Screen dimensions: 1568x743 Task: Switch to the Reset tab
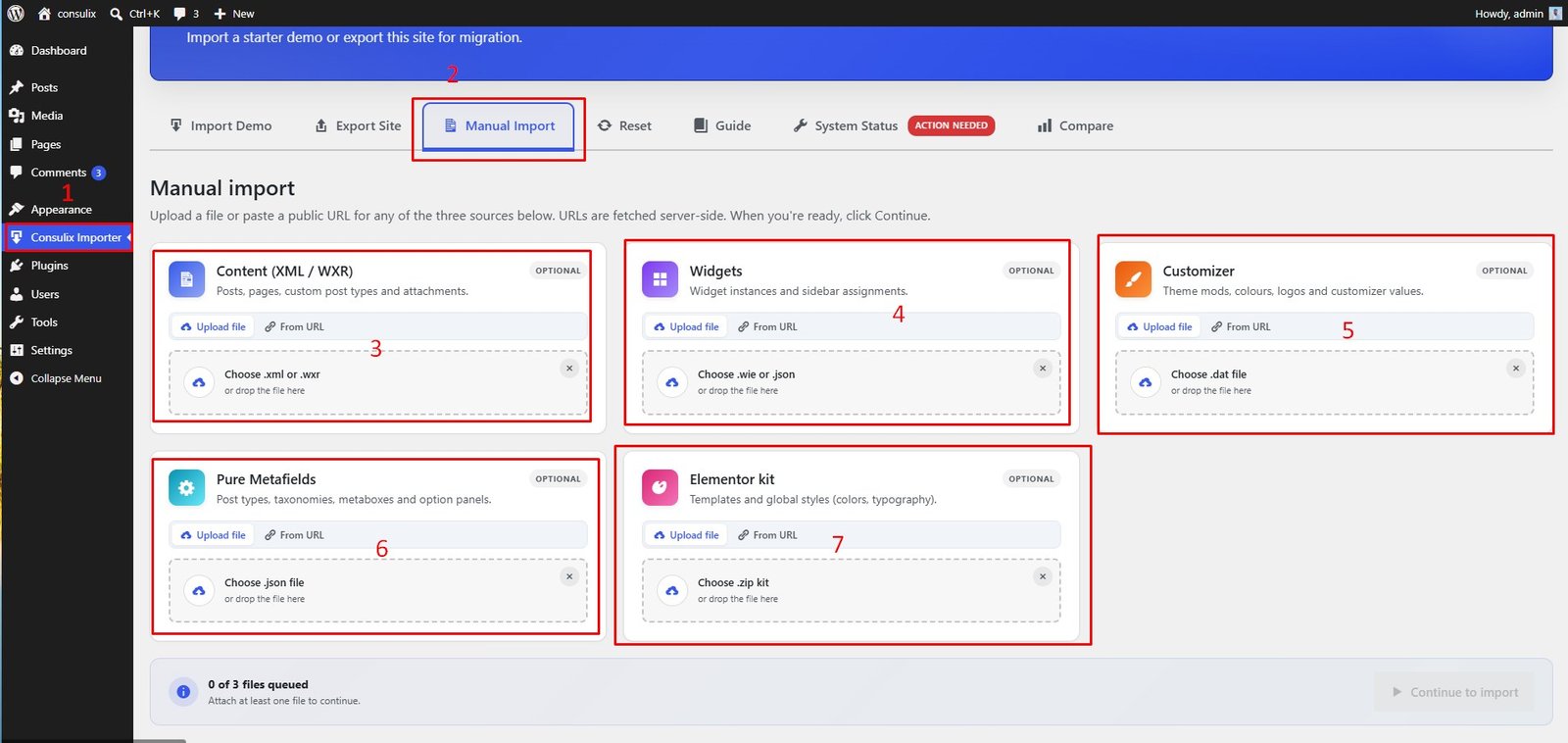(624, 125)
